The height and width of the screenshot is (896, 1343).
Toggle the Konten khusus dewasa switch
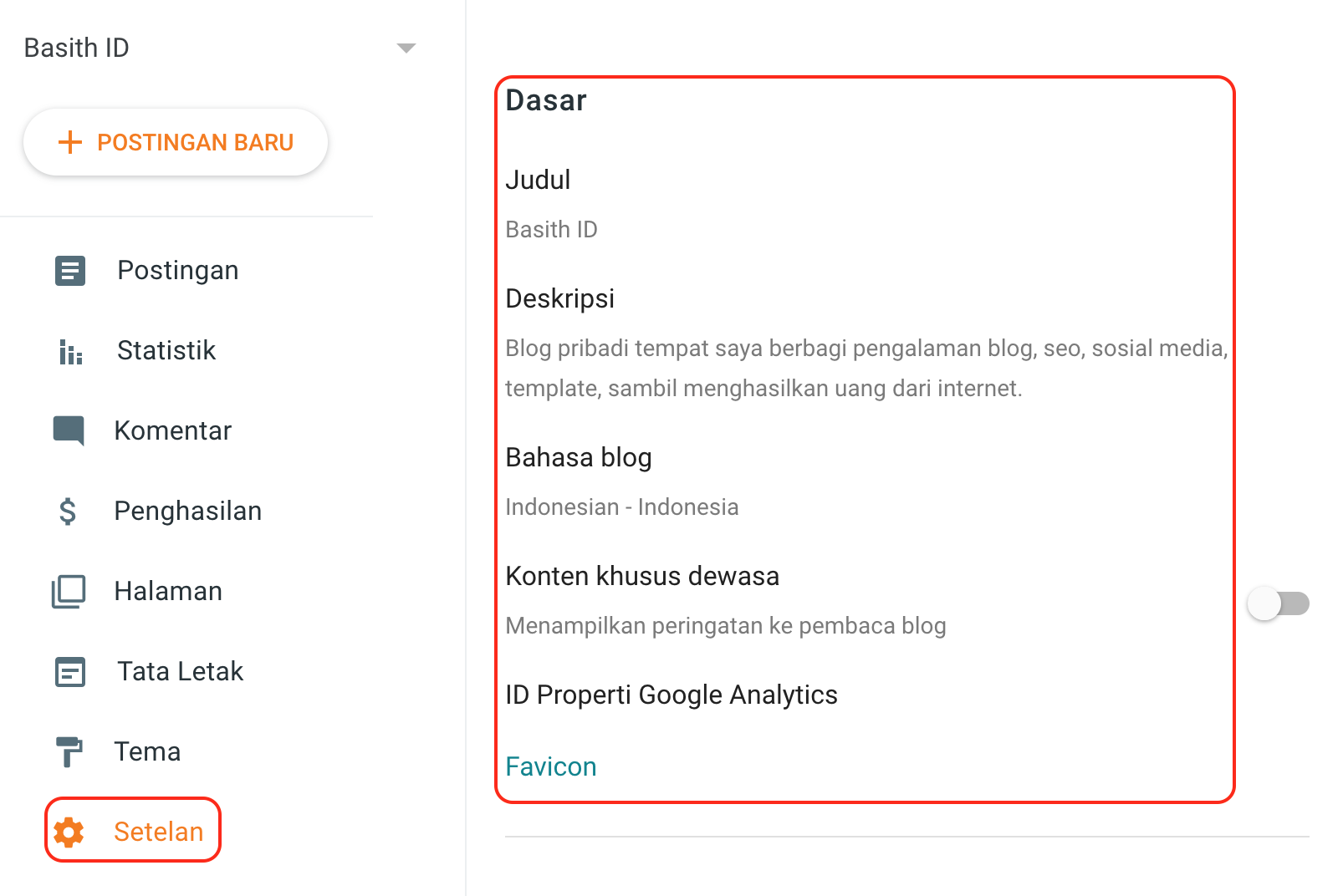pos(1278,603)
